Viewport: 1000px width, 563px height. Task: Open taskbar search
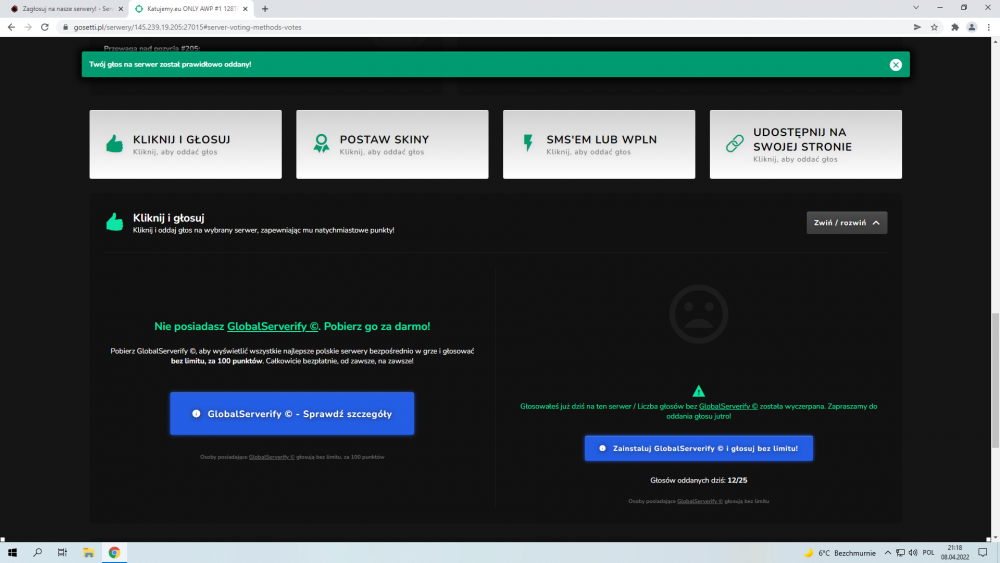38,553
